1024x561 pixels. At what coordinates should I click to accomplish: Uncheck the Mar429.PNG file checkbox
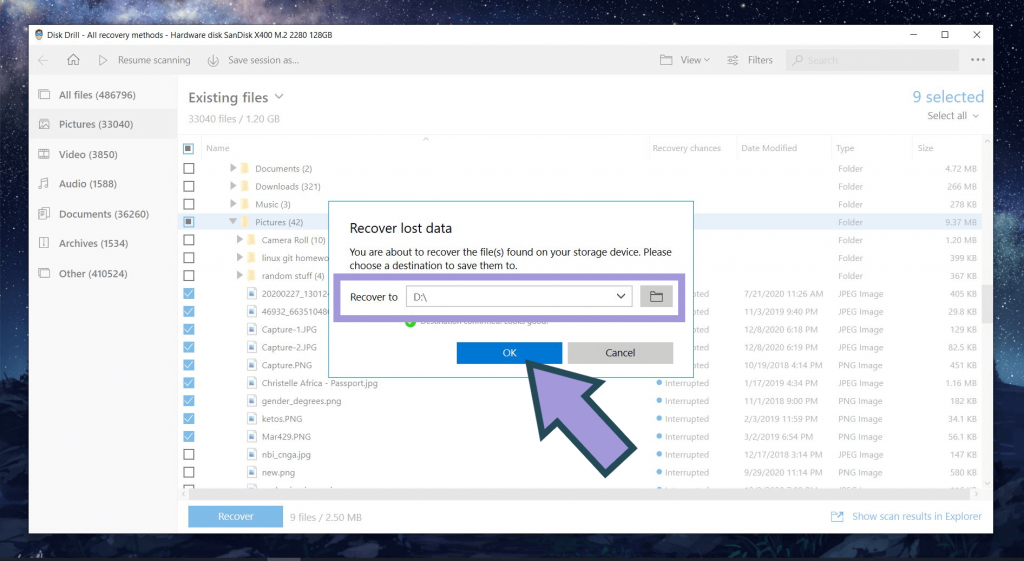coord(189,436)
